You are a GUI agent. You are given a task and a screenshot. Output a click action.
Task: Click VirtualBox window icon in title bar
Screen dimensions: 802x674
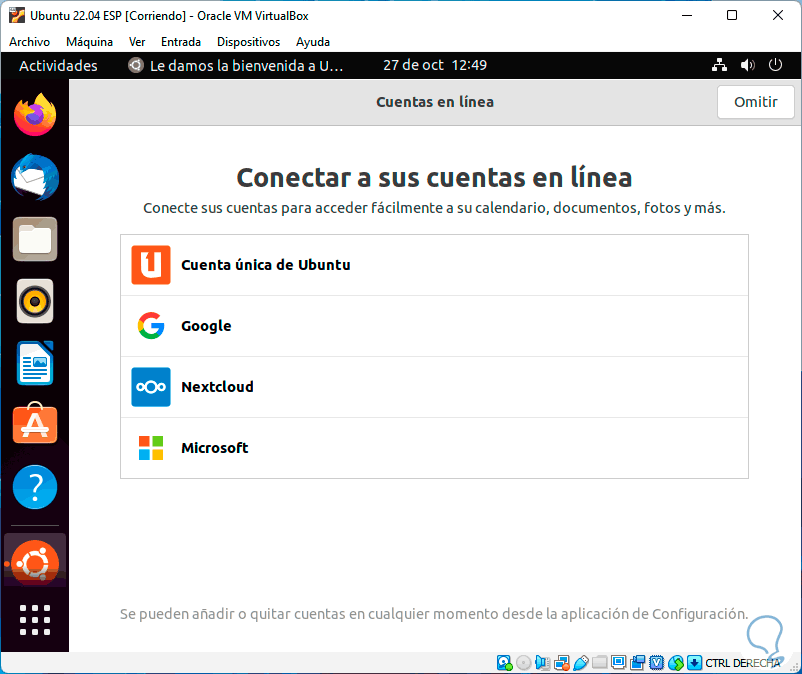[x=17, y=15]
